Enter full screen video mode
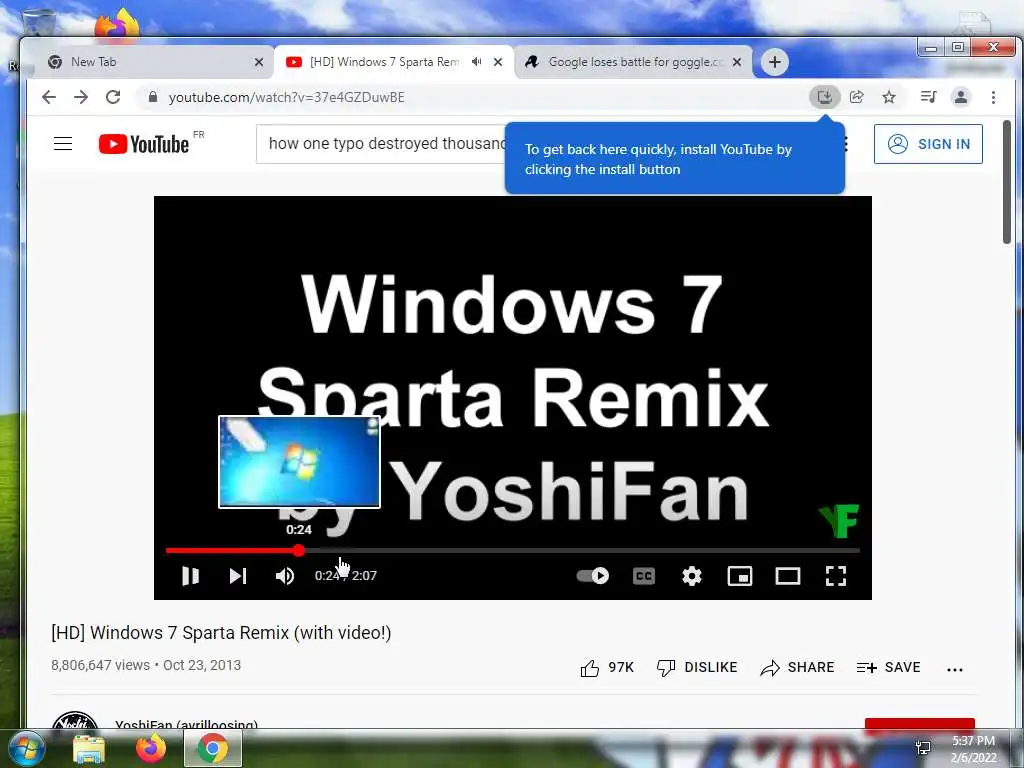The image size is (1024, 768). pos(836,575)
